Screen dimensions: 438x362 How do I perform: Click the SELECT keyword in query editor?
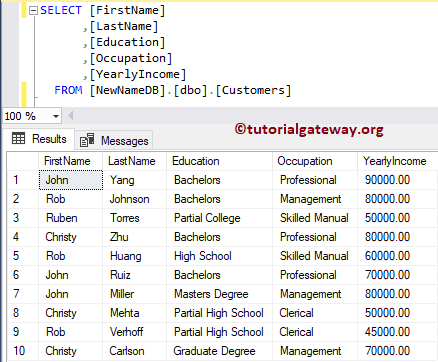pyautogui.click(x=61, y=10)
